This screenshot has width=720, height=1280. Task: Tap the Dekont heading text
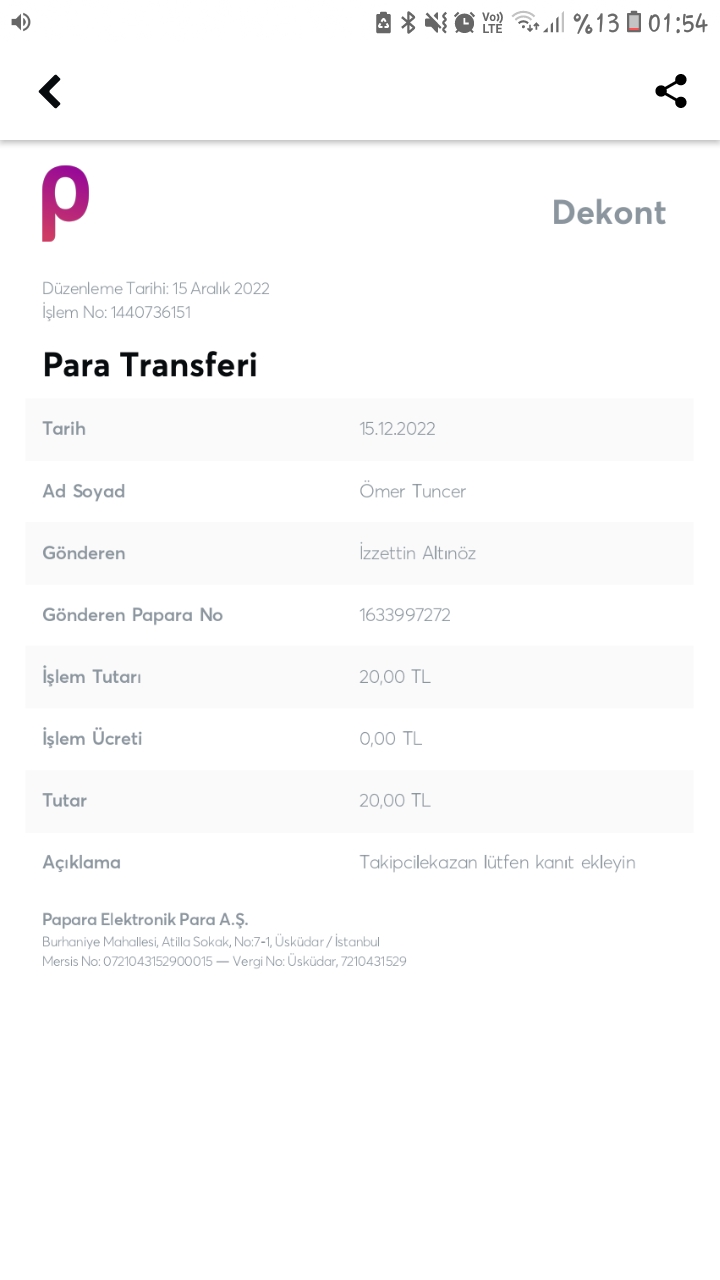[608, 212]
